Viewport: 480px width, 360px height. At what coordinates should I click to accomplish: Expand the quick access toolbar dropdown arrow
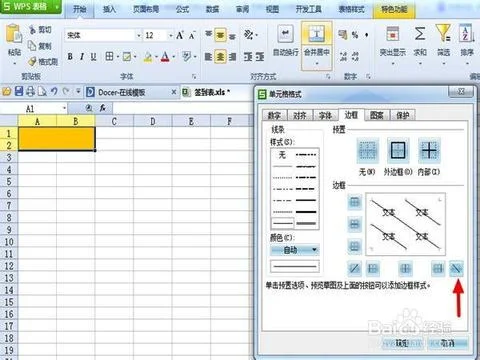[x=78, y=91]
